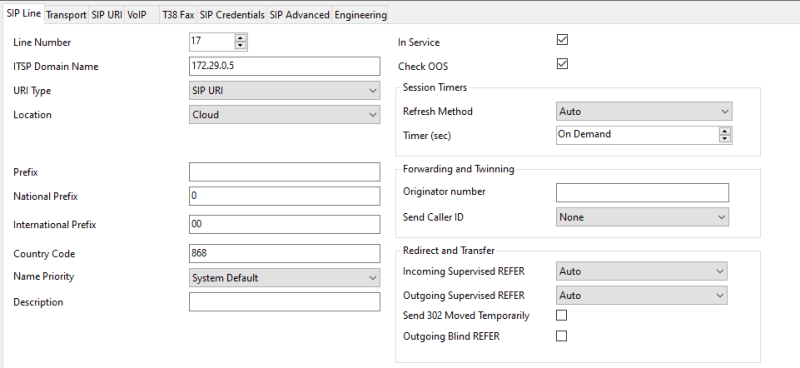Switch to the Transport tab
800x368 pixels.
pyautogui.click(x=66, y=15)
